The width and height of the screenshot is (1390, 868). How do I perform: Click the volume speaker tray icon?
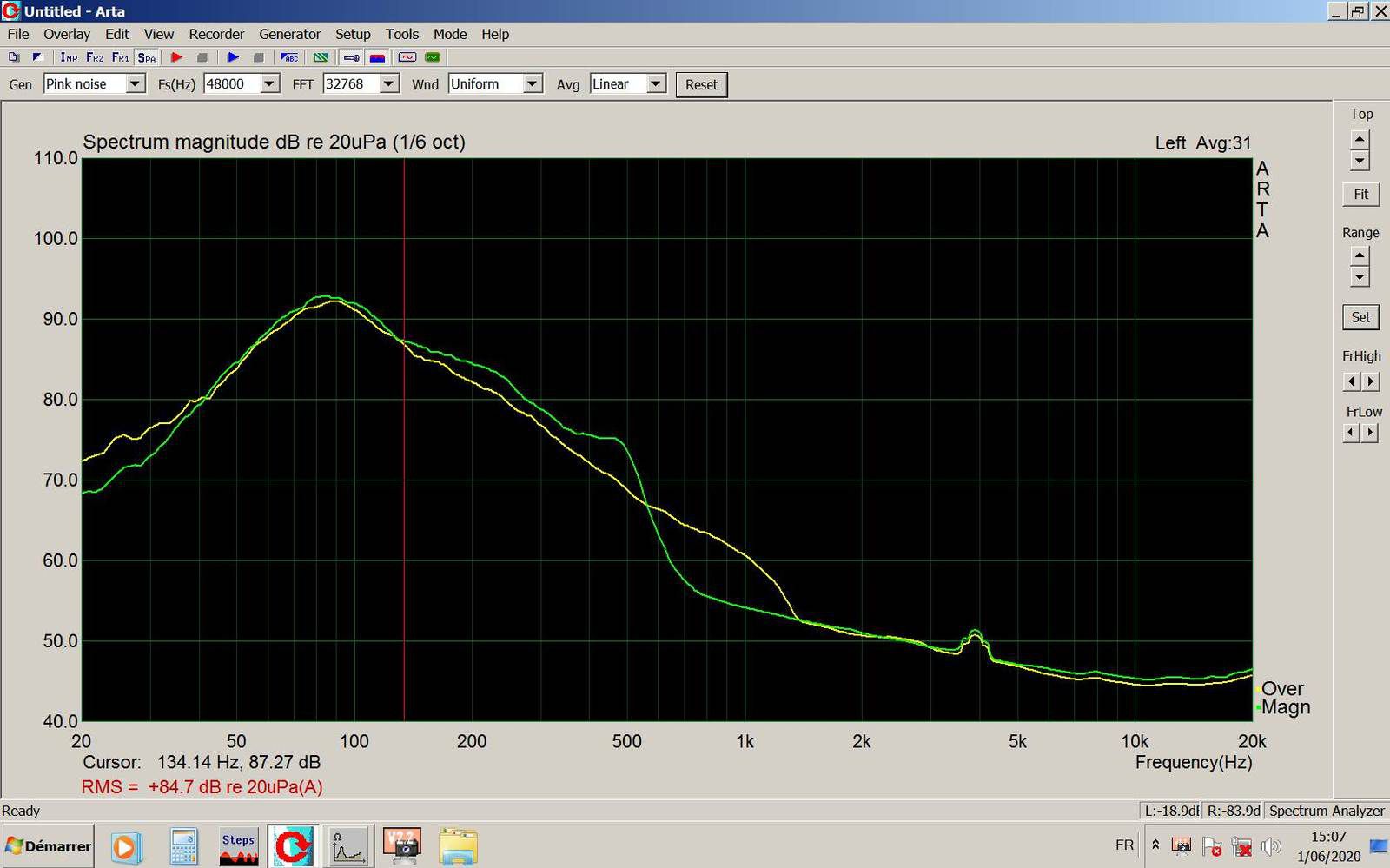[1271, 846]
